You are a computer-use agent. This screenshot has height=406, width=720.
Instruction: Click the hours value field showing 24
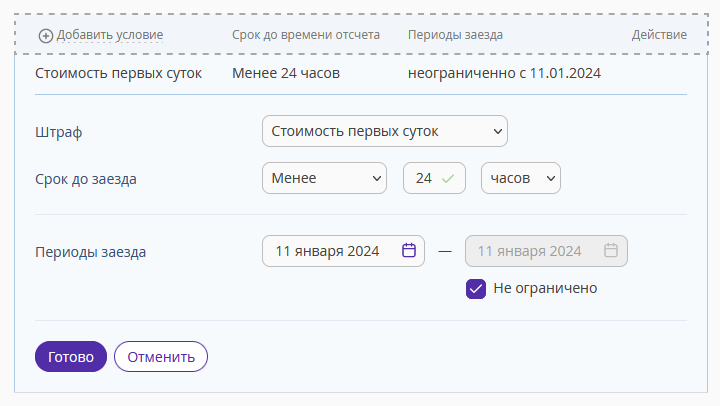click(x=434, y=178)
